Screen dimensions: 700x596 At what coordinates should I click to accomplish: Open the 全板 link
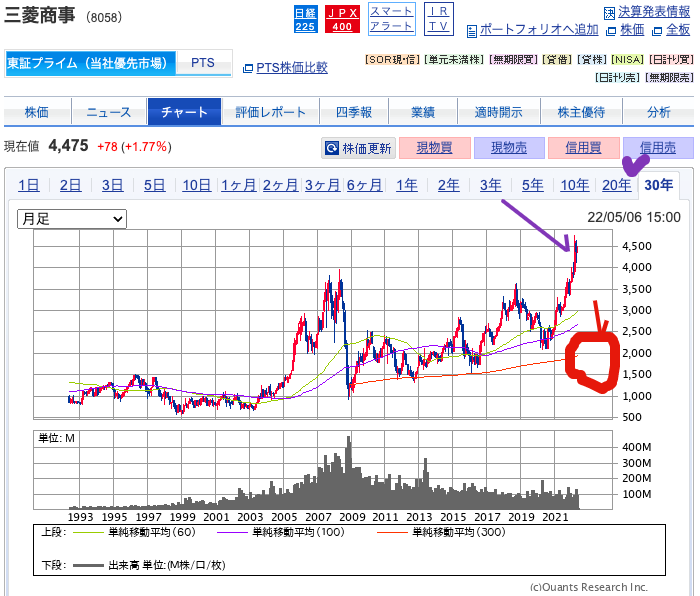point(678,30)
